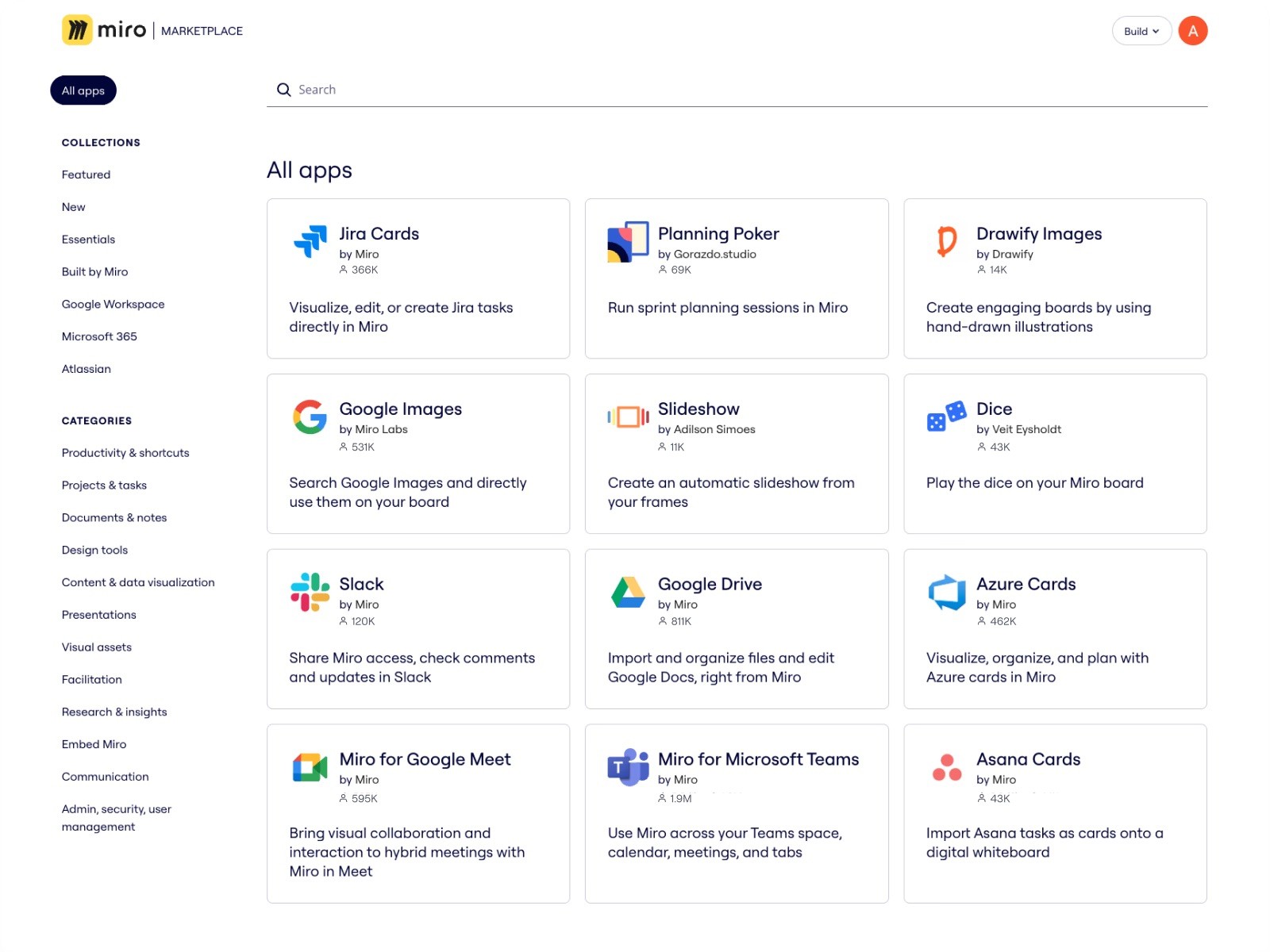Click the Slideshow app title
This screenshot has width=1270, height=952.
coord(698,409)
